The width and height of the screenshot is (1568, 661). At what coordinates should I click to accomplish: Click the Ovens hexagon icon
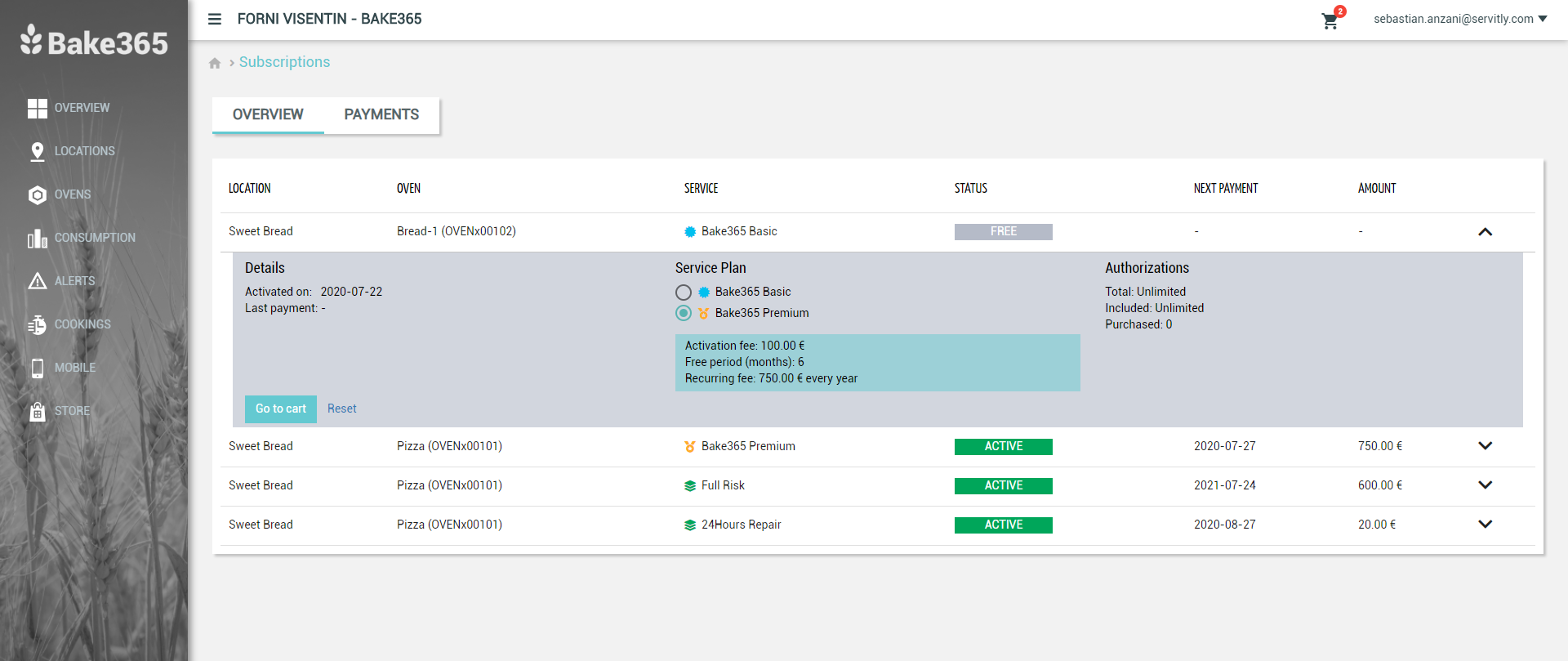[x=38, y=194]
